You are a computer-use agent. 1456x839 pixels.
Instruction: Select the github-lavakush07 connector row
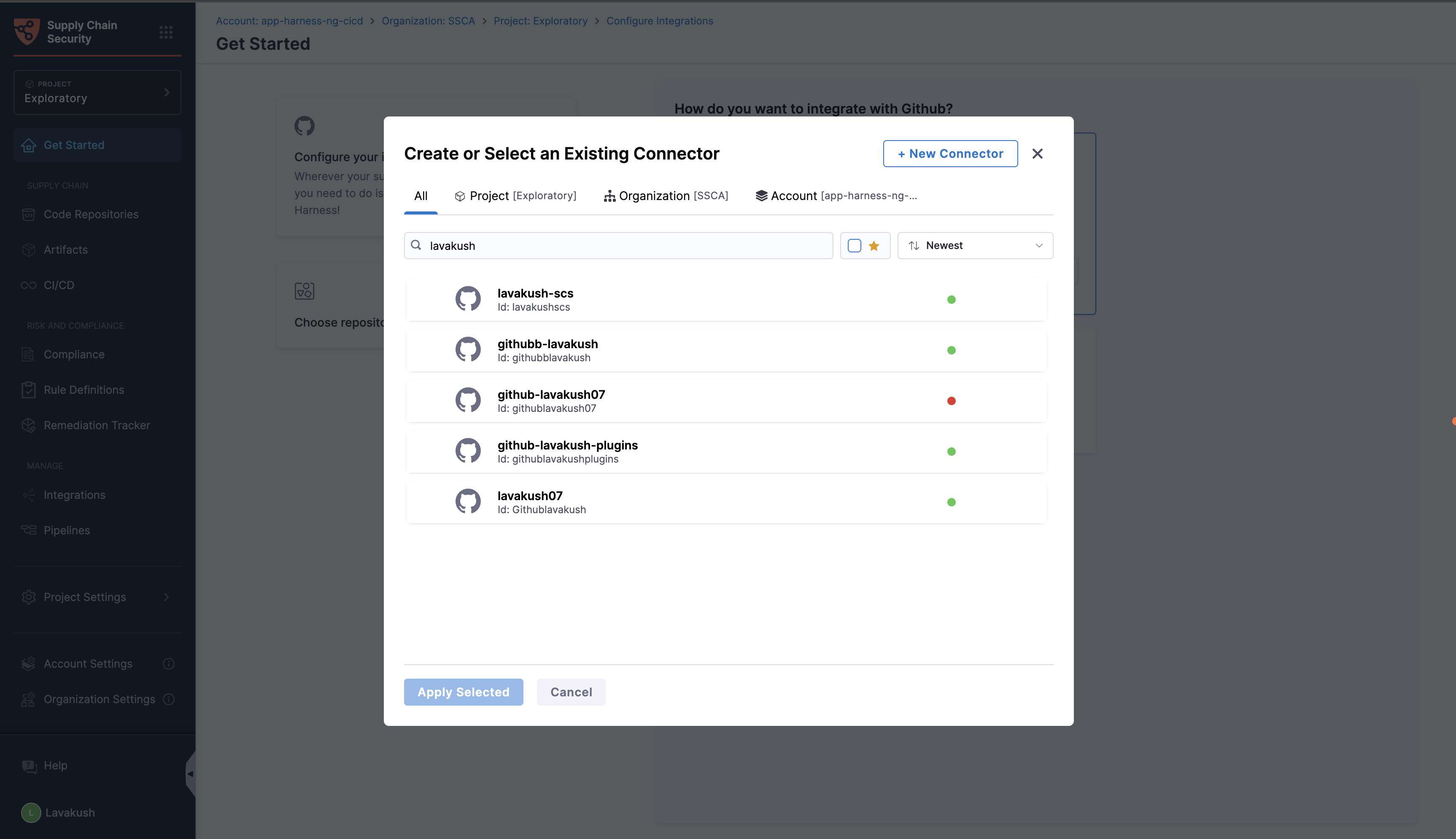click(726, 401)
